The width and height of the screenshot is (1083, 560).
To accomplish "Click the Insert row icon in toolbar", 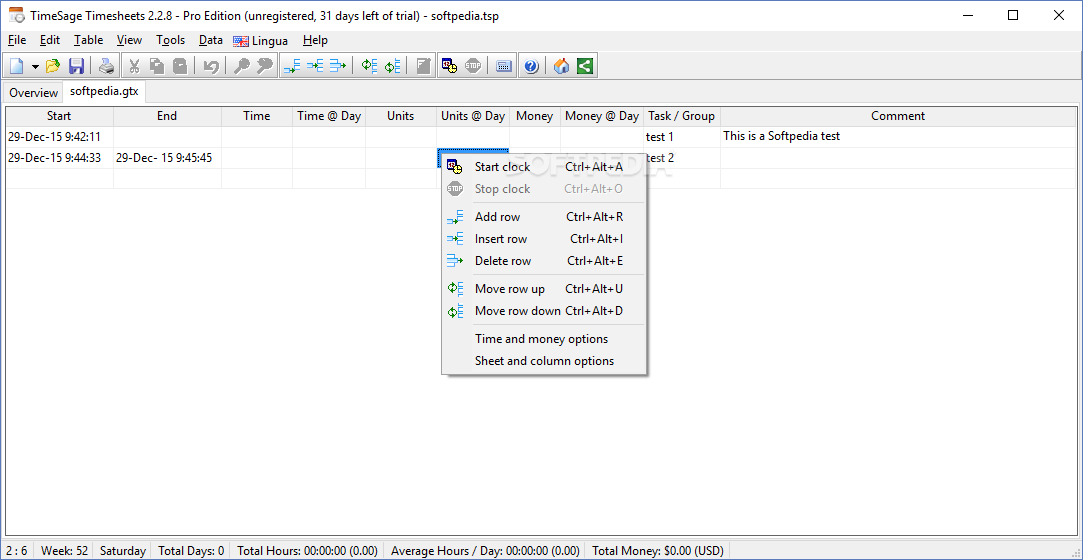I will coord(315,66).
